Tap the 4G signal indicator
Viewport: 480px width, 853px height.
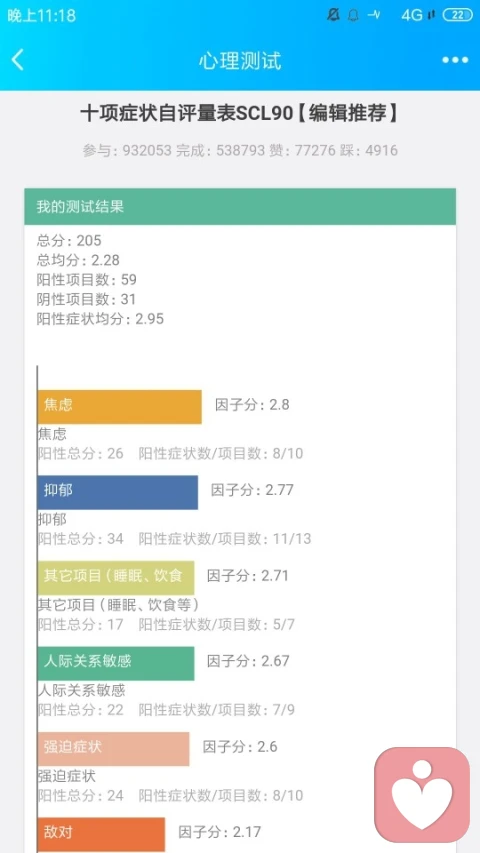pyautogui.click(x=417, y=15)
